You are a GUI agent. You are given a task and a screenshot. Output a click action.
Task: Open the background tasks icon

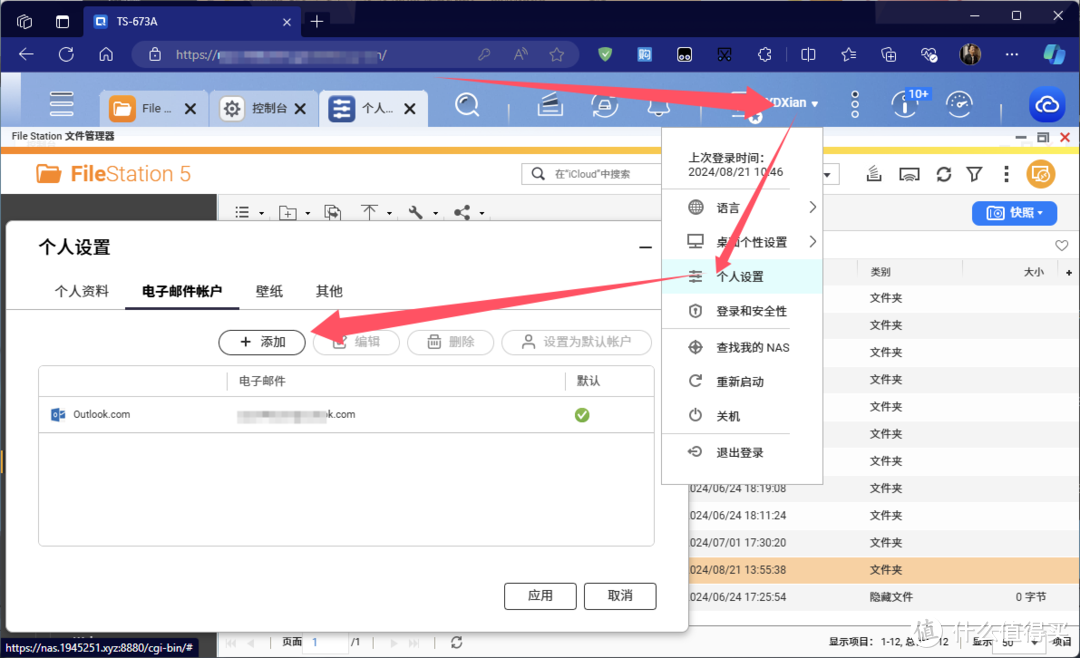pyautogui.click(x=549, y=105)
